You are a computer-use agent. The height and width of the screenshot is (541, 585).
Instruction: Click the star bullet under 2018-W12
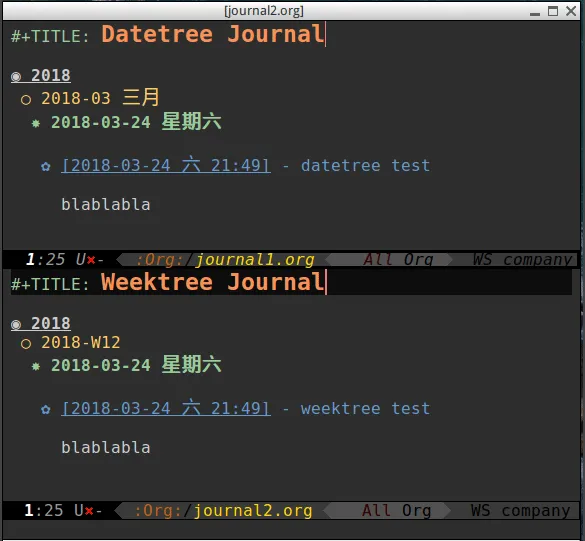coord(36,366)
